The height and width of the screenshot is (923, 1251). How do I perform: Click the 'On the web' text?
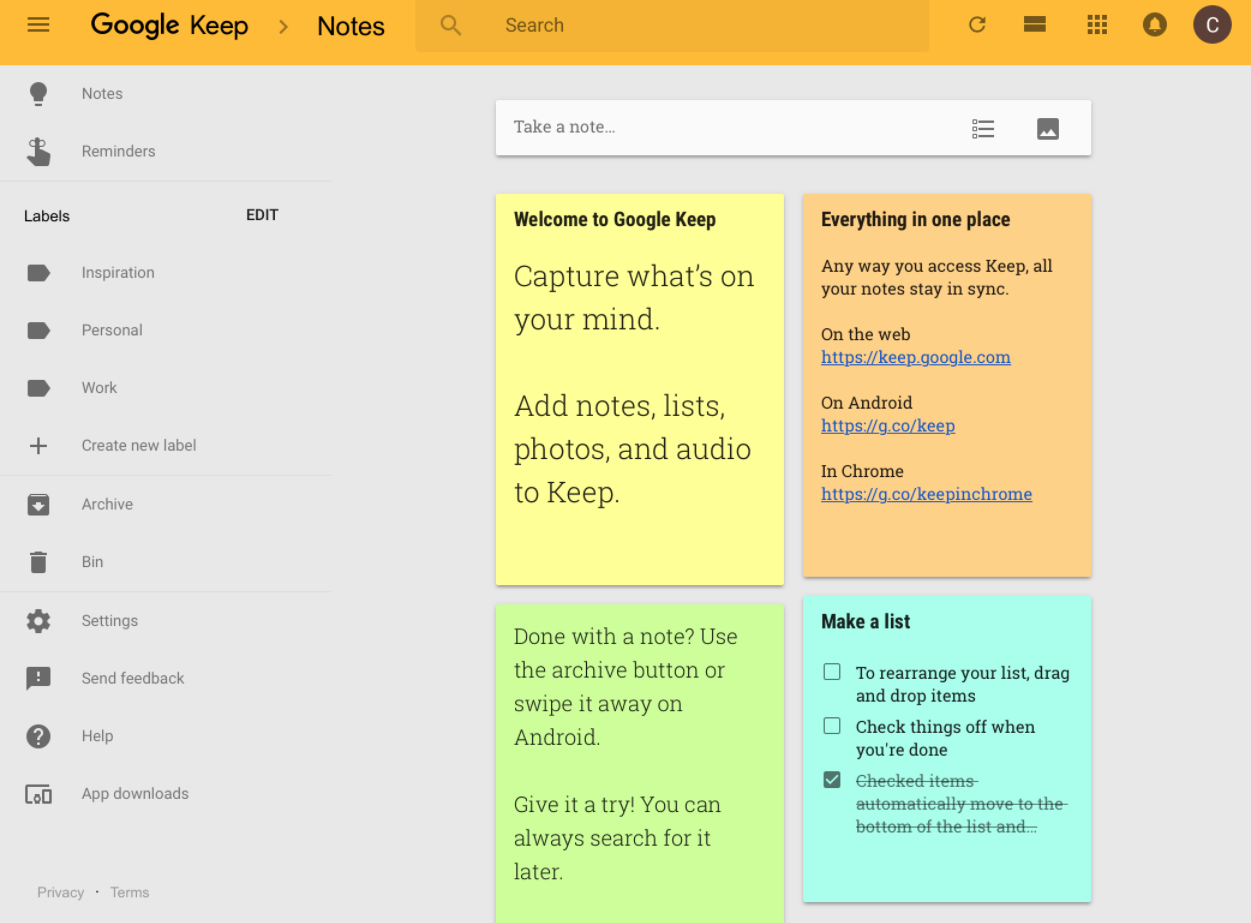click(x=865, y=335)
